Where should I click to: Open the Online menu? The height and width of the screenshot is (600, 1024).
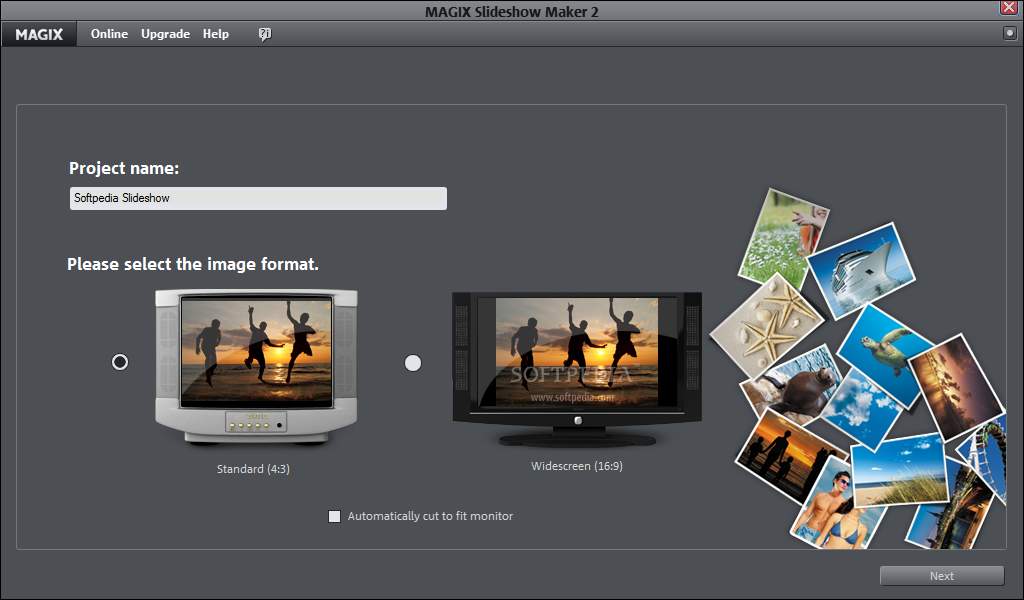[x=109, y=34]
